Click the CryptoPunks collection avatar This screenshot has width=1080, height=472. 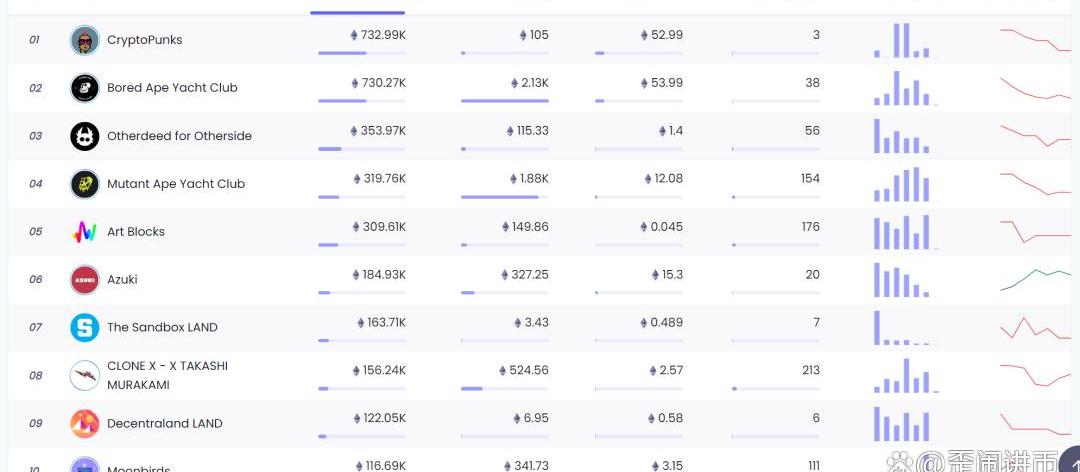pyautogui.click(x=84, y=40)
